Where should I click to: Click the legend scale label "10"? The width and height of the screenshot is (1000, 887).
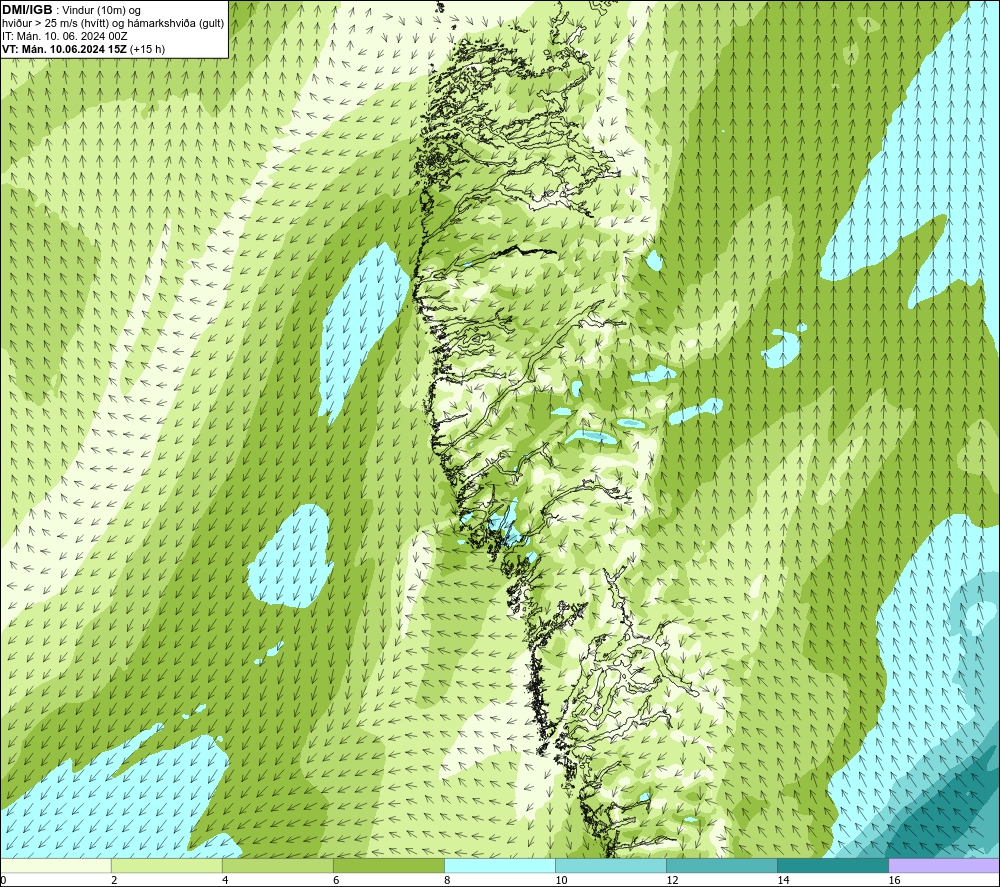(561, 881)
